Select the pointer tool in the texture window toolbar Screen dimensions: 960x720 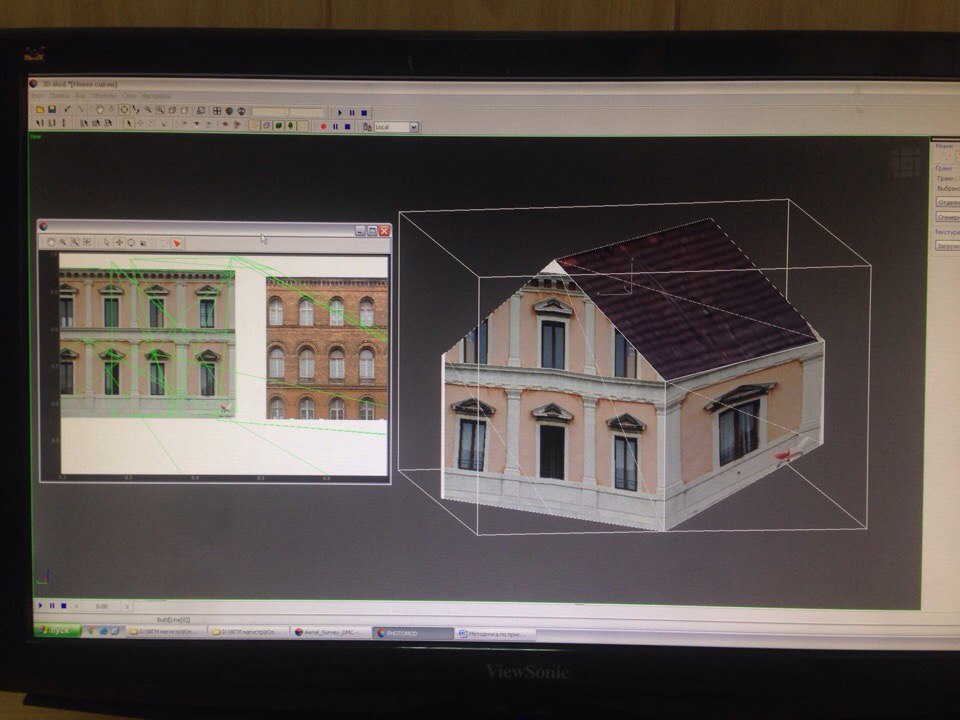click(107, 242)
